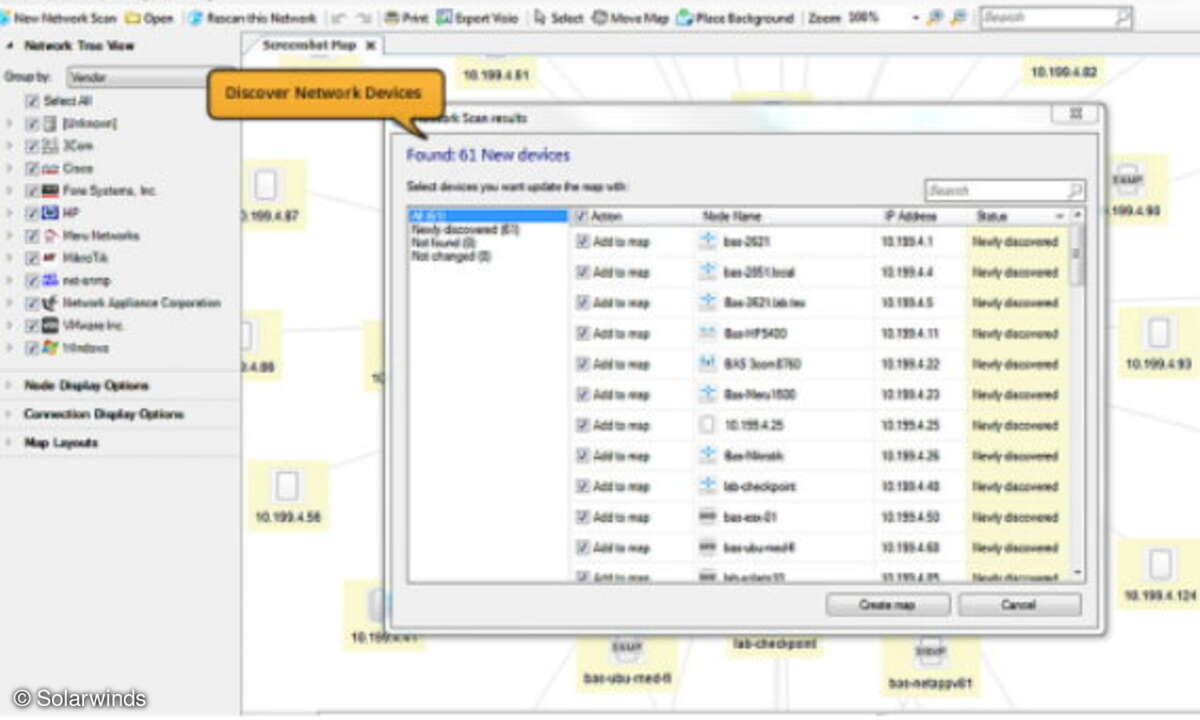The width and height of the screenshot is (1200, 720).
Task: Select the All (61) filter
Action: point(488,216)
